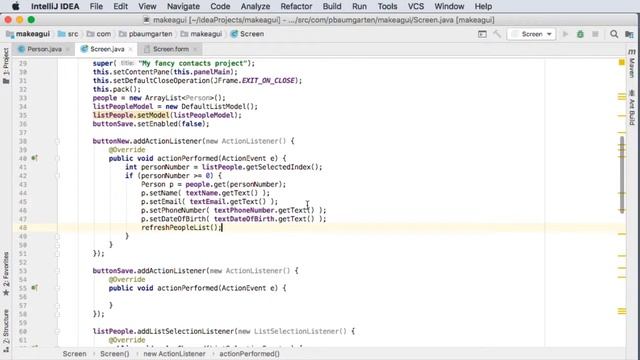Click the com package breadcrumb
Image resolution: width=640 pixels, height=360 pixels.
pyautogui.click(x=99, y=34)
